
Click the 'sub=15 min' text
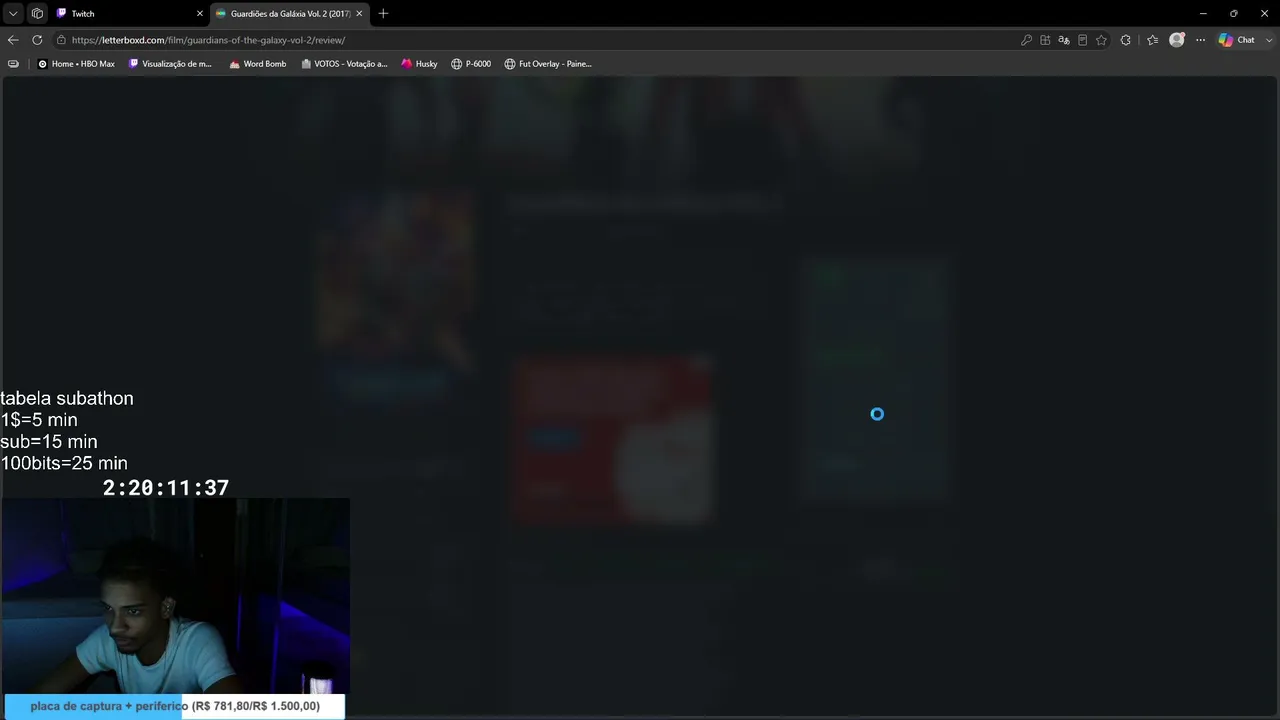pos(49,441)
